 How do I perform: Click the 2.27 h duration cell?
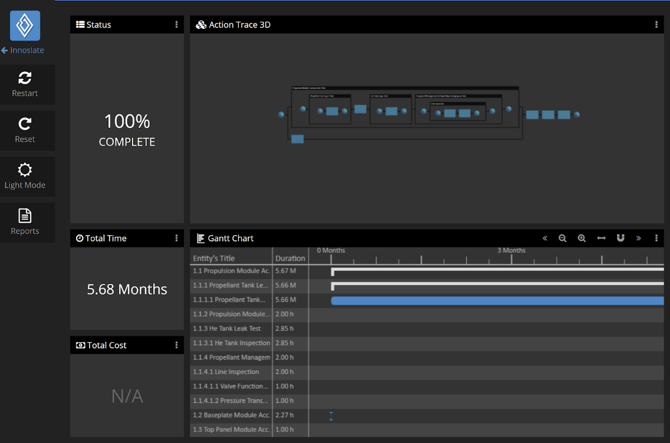click(x=285, y=415)
